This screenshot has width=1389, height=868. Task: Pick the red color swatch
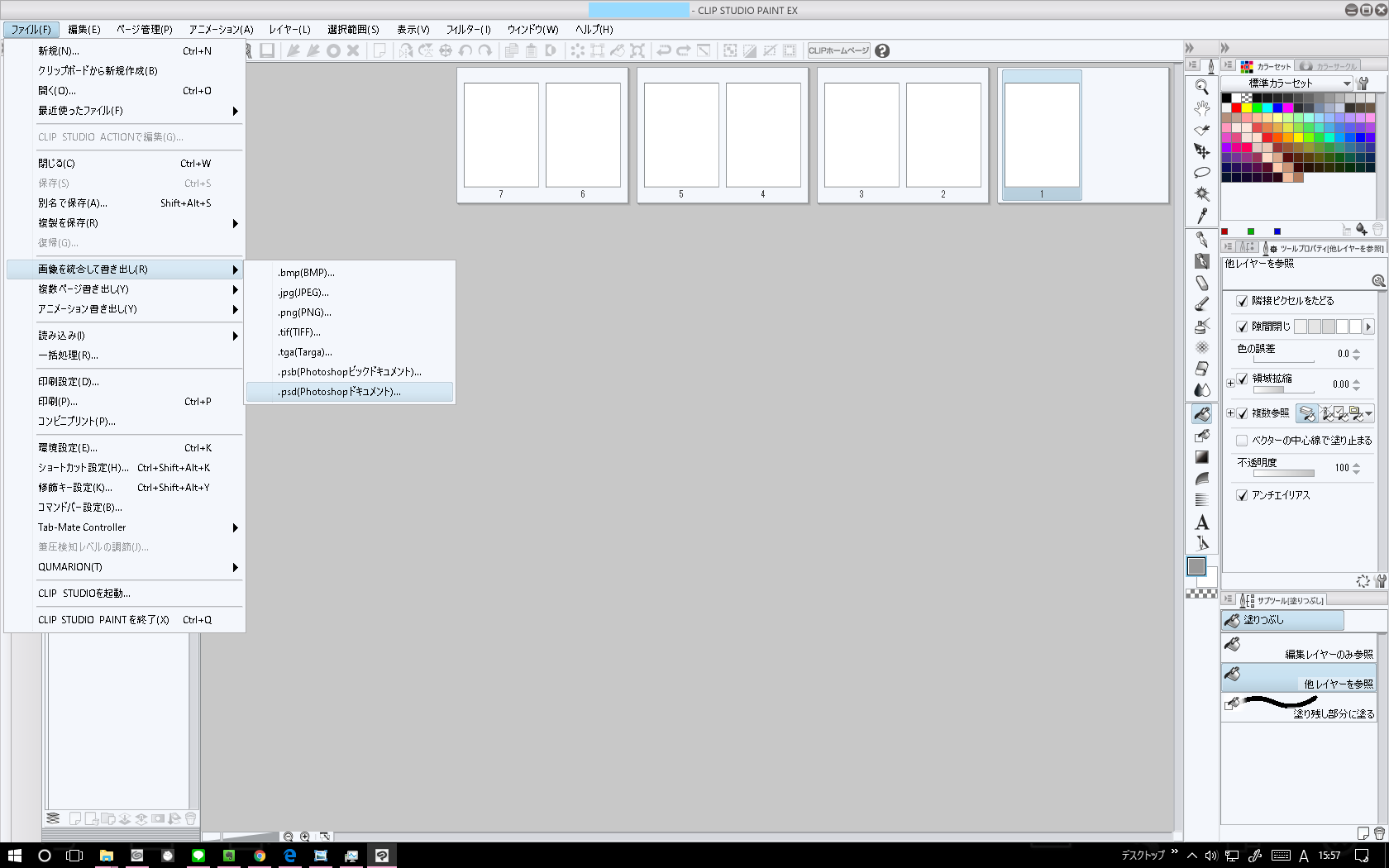point(1237,108)
